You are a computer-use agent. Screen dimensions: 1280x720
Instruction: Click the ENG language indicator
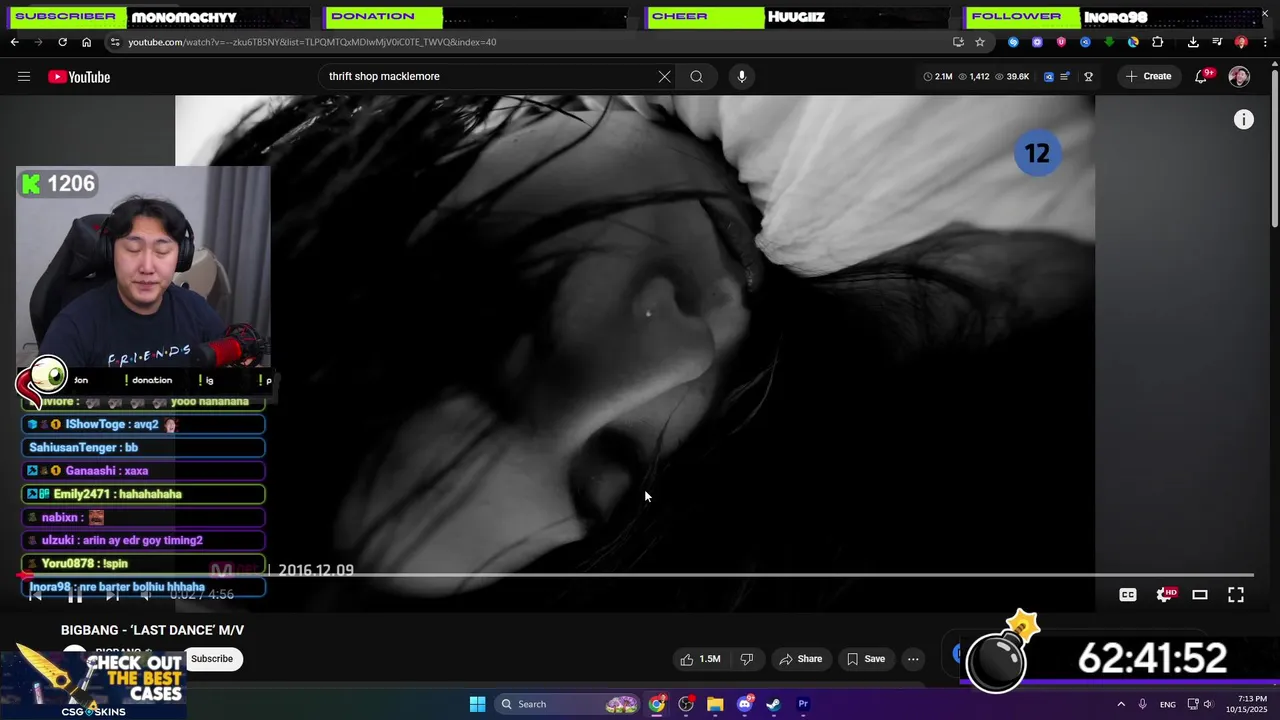pyautogui.click(x=1168, y=704)
